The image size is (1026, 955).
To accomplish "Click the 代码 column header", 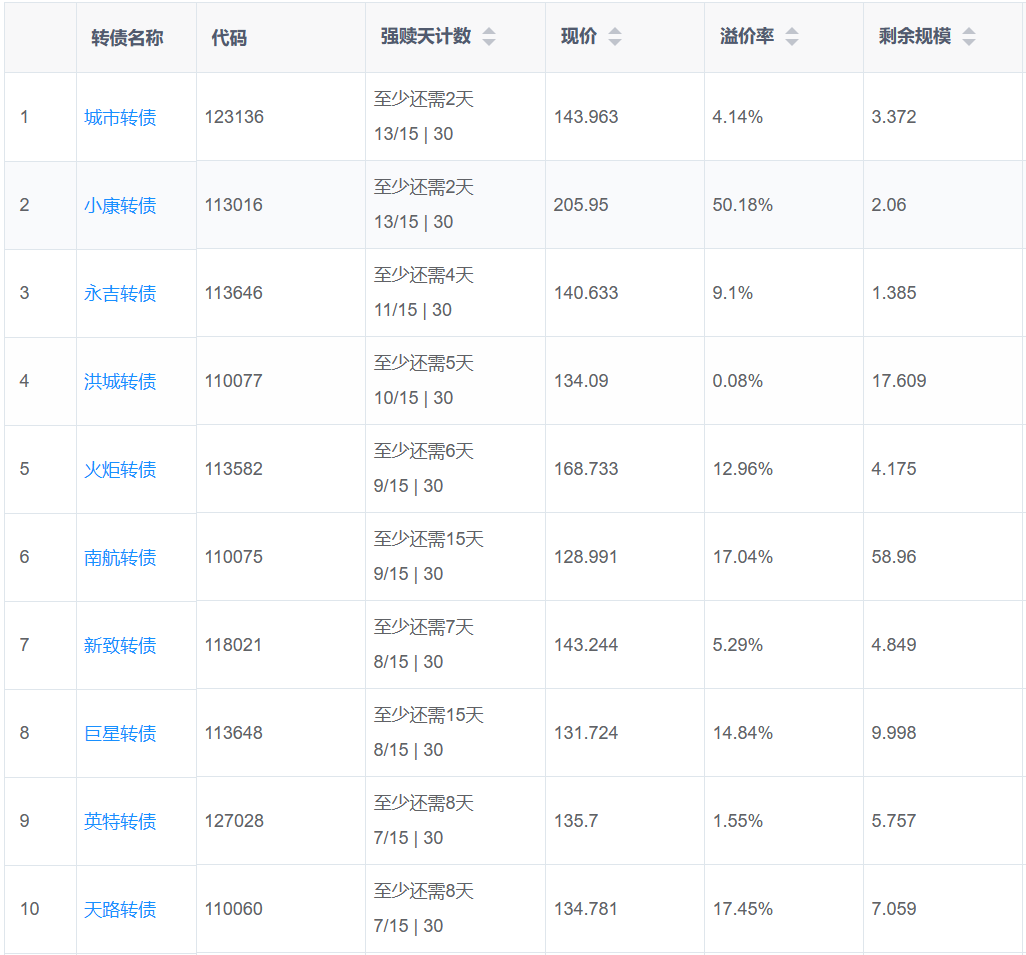I will pyautogui.click(x=229, y=38).
